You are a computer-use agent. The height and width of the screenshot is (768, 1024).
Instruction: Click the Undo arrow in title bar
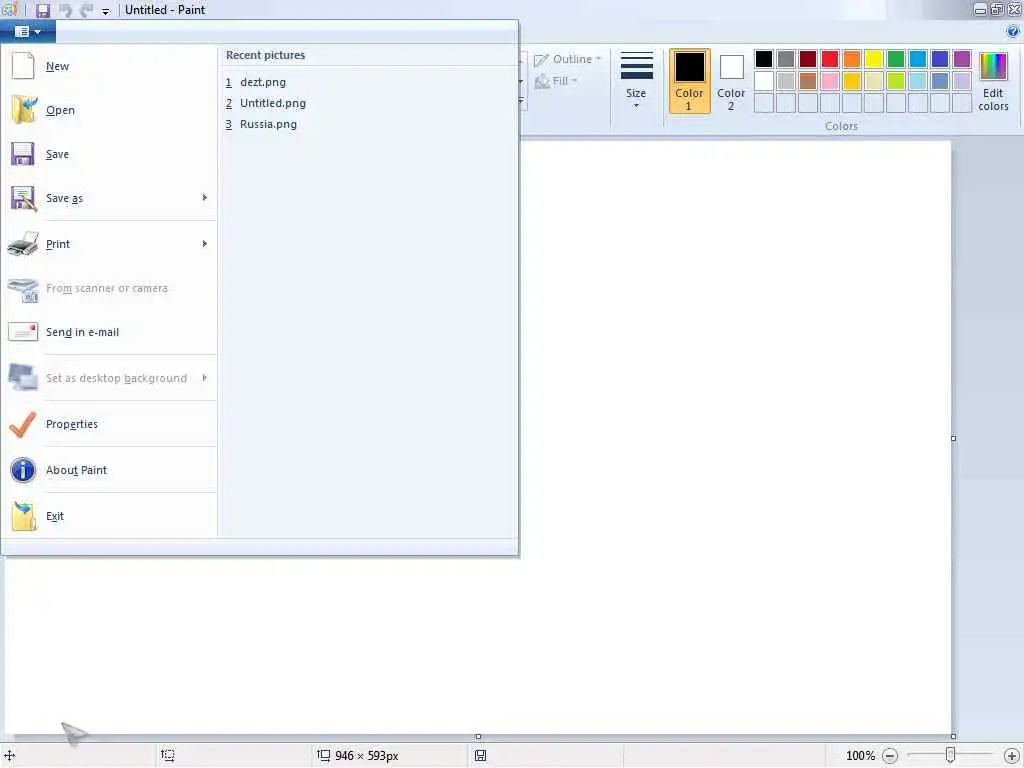(65, 10)
